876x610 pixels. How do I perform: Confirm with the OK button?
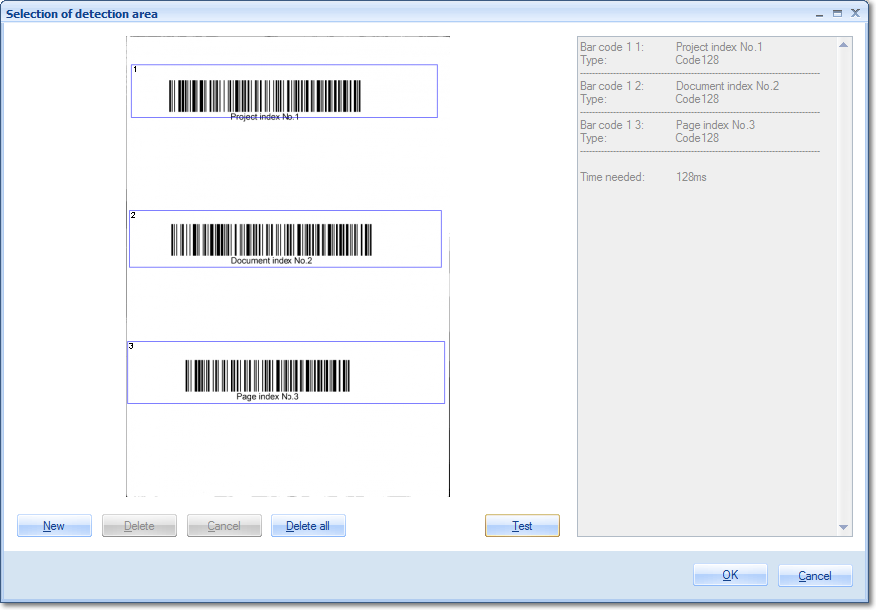tap(730, 575)
